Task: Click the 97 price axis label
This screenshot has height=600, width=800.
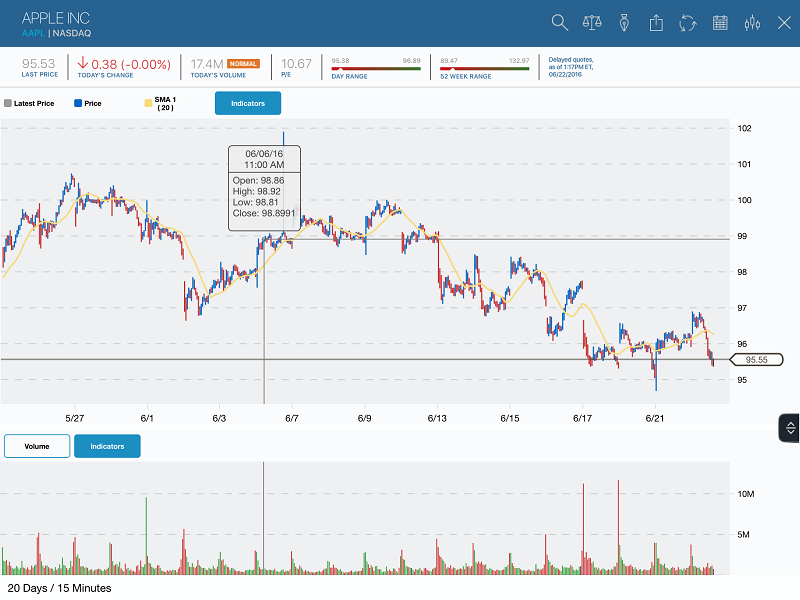Action: (x=742, y=308)
